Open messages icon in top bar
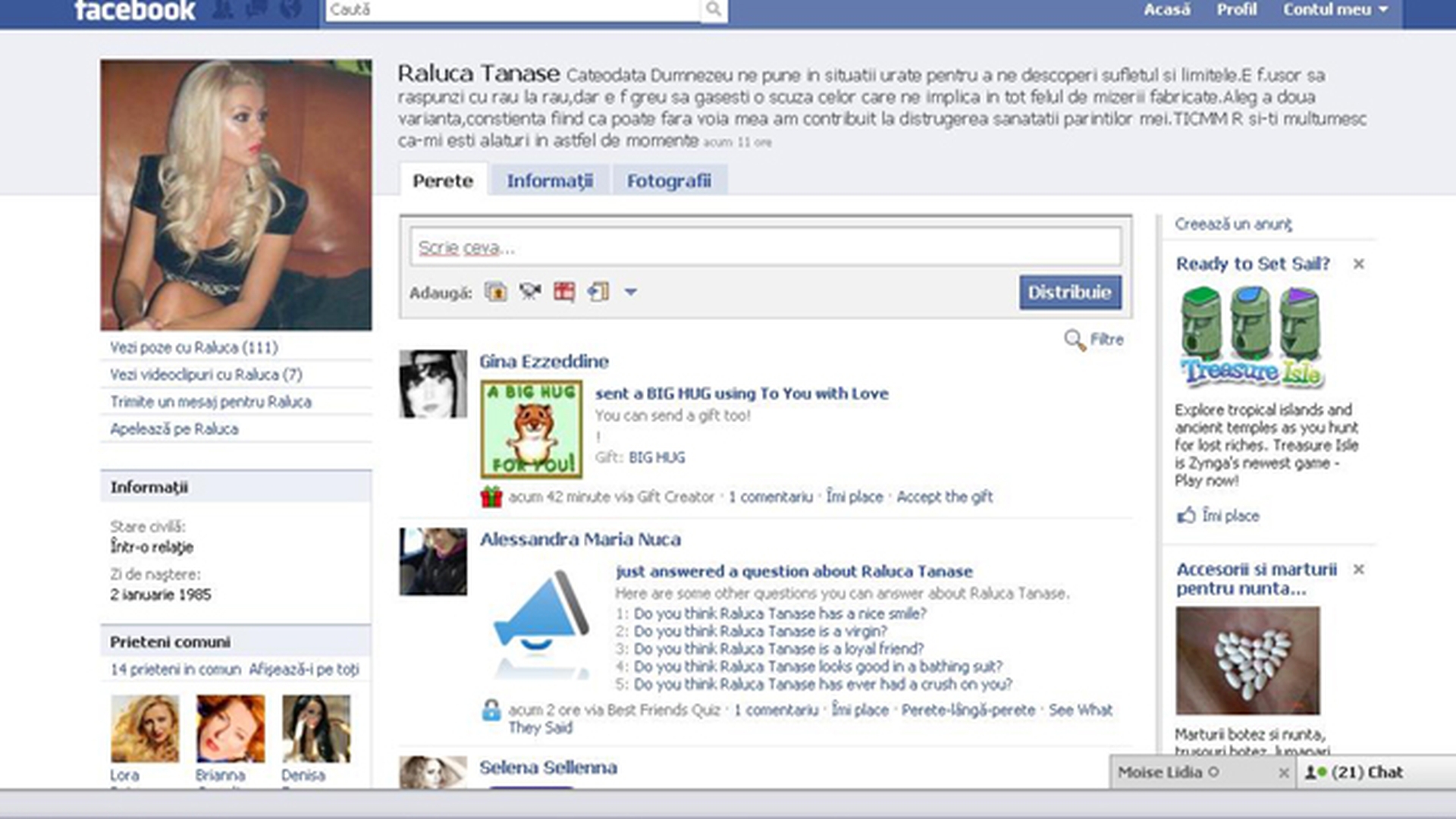Screen dimensions: 1456x819 (x=256, y=9)
